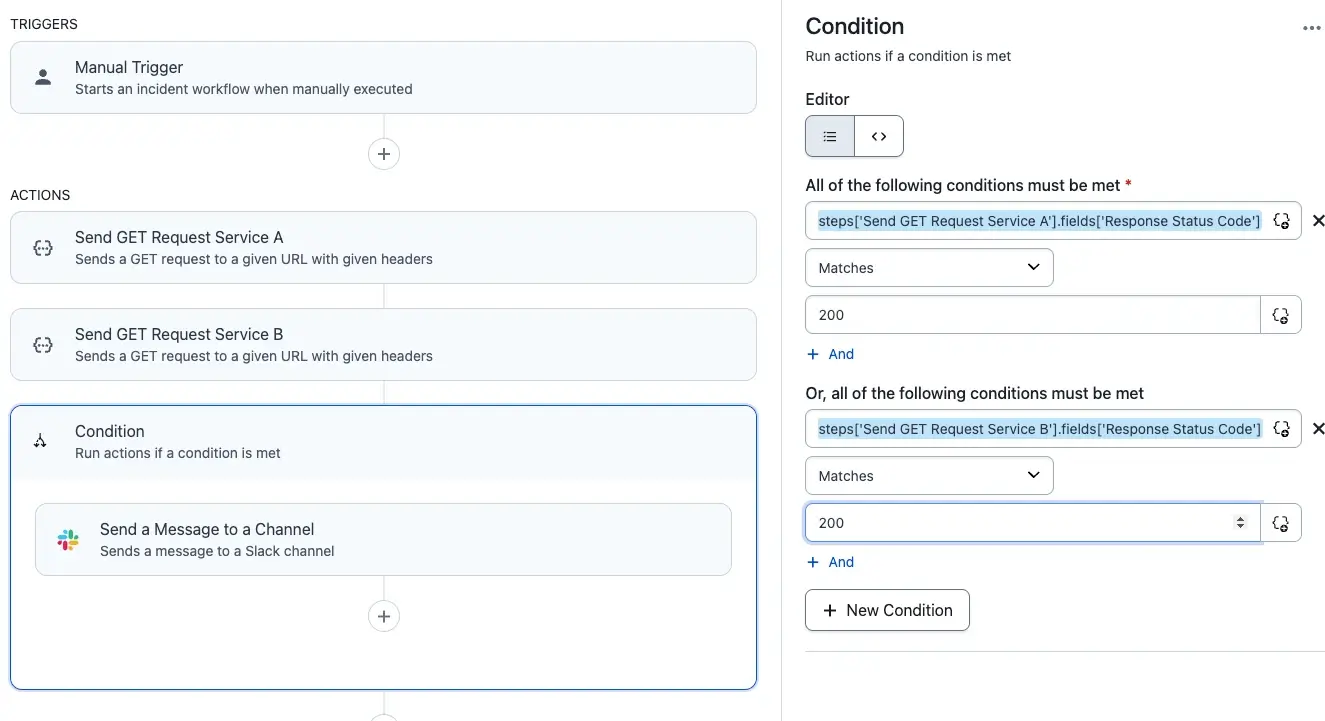The image size is (1325, 721).
Task: Open the three-dots more options menu
Action: point(1311,28)
